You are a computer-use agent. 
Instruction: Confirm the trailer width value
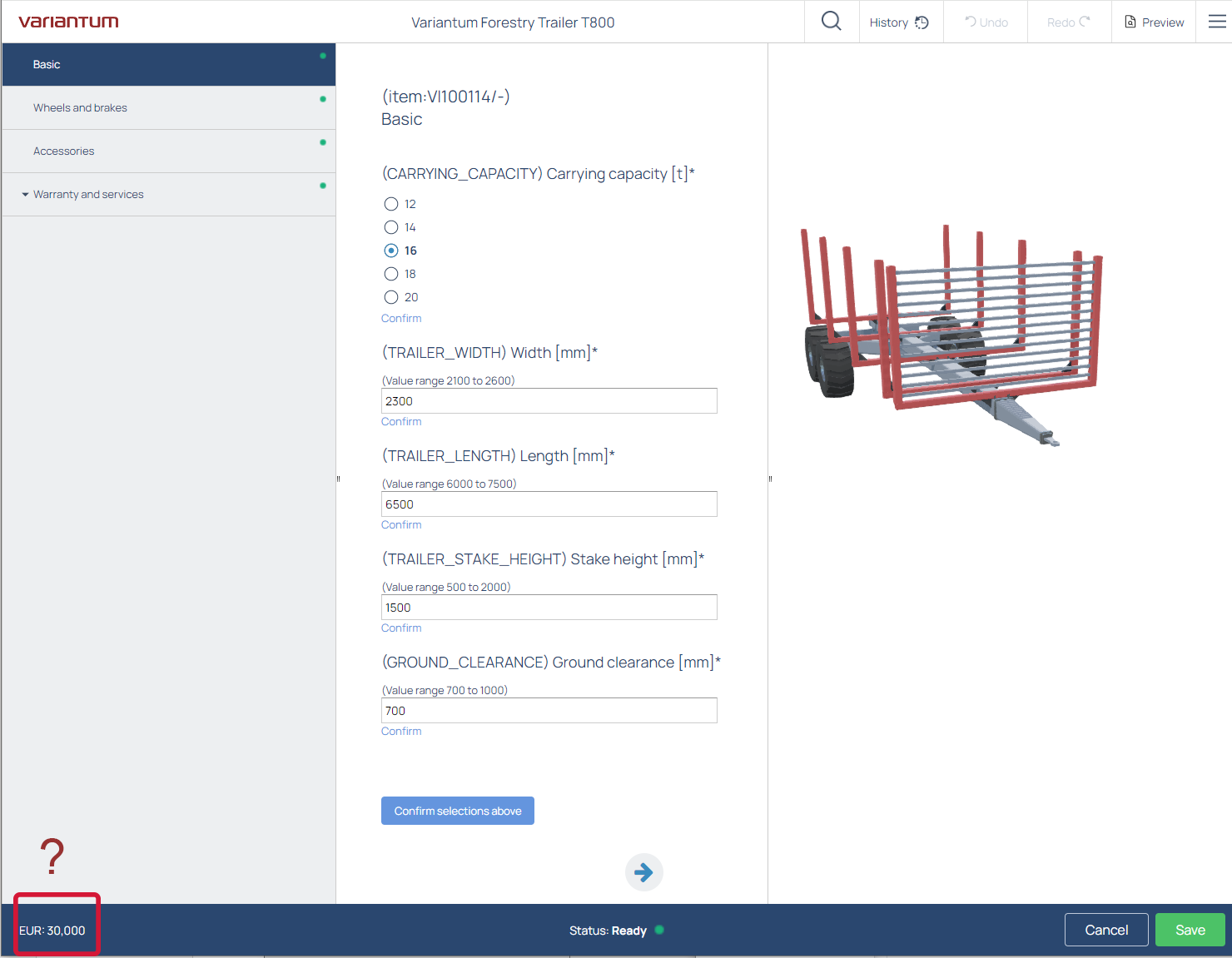(x=401, y=422)
